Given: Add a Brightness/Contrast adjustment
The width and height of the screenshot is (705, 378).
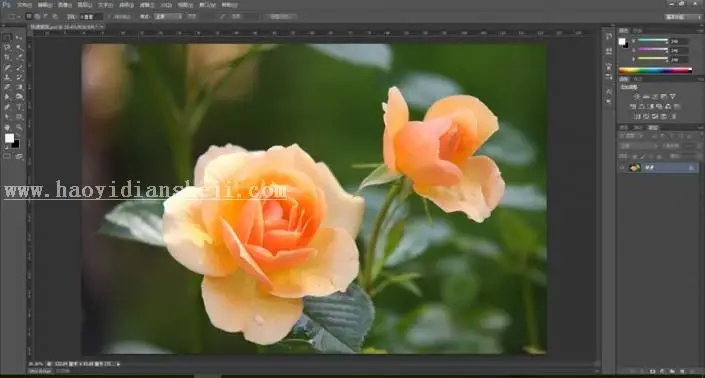Looking at the screenshot, I should point(637,97).
